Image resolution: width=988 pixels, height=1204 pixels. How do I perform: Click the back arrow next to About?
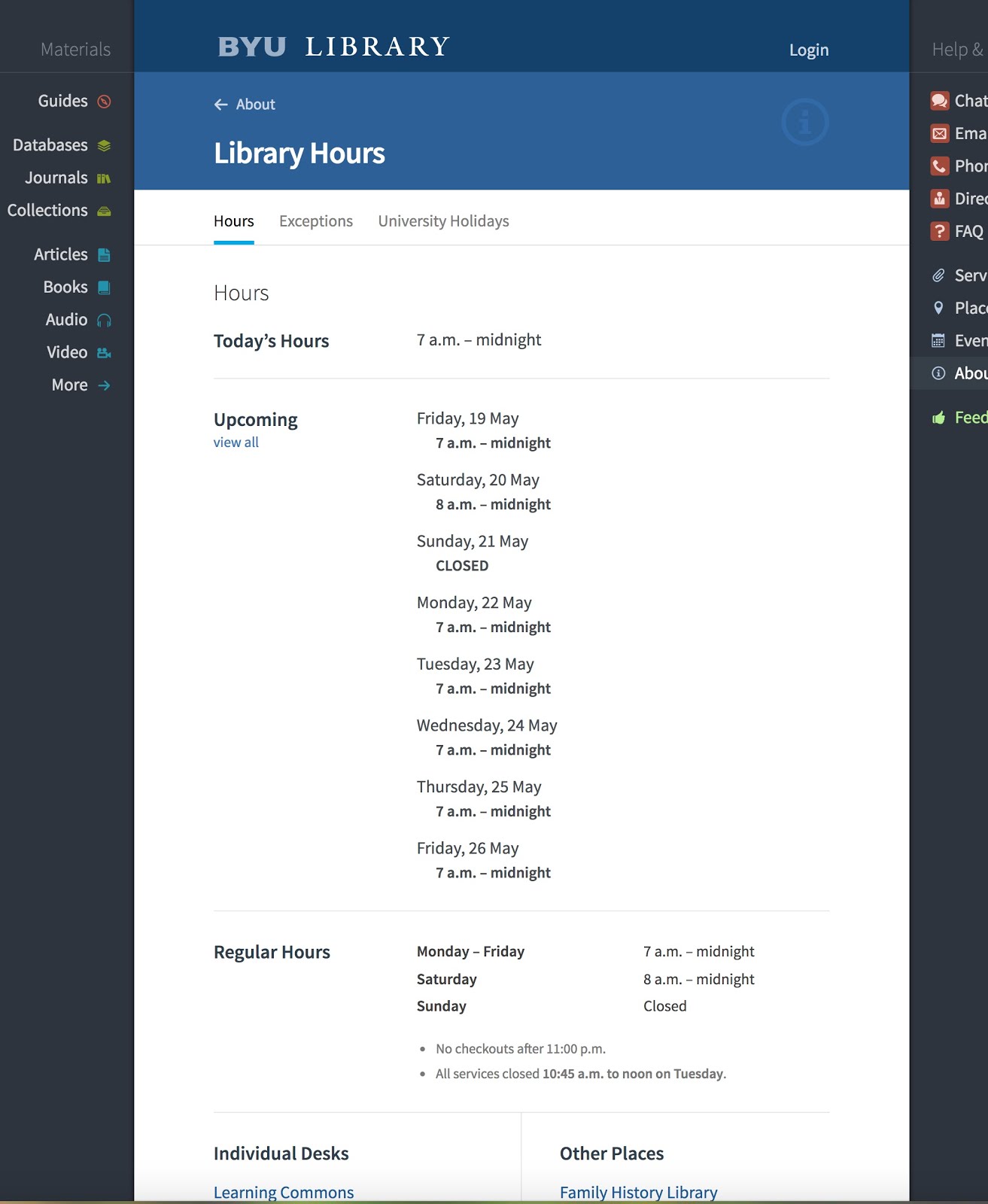(x=220, y=105)
